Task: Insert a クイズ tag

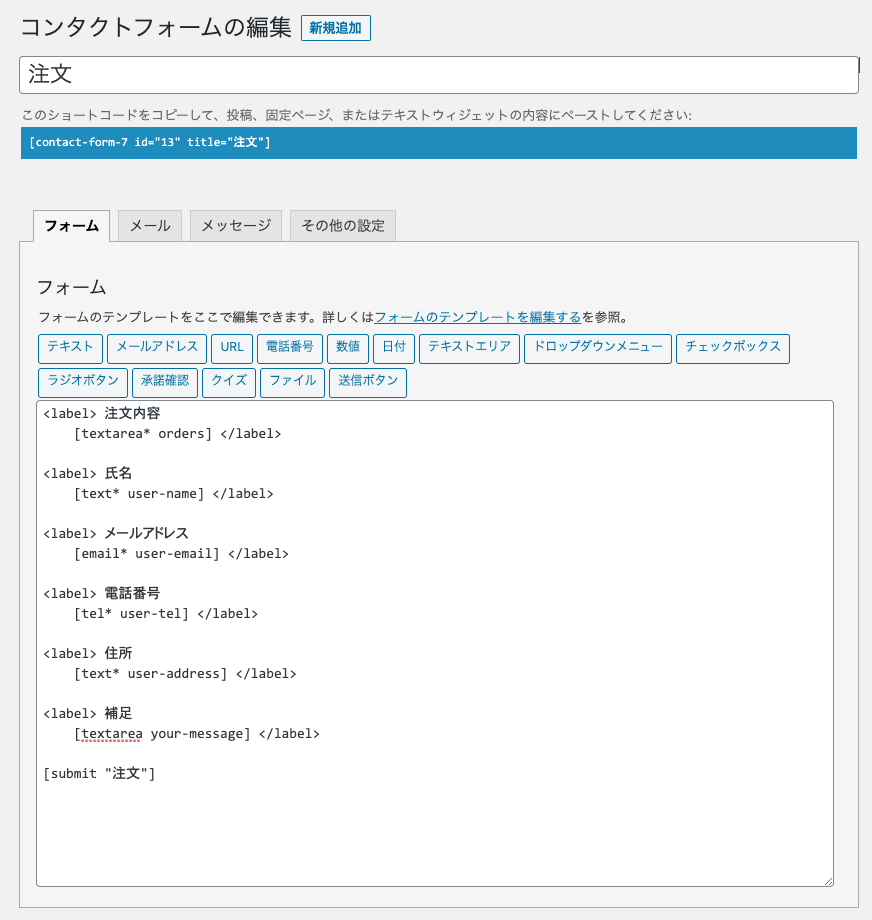Action: pos(229,383)
